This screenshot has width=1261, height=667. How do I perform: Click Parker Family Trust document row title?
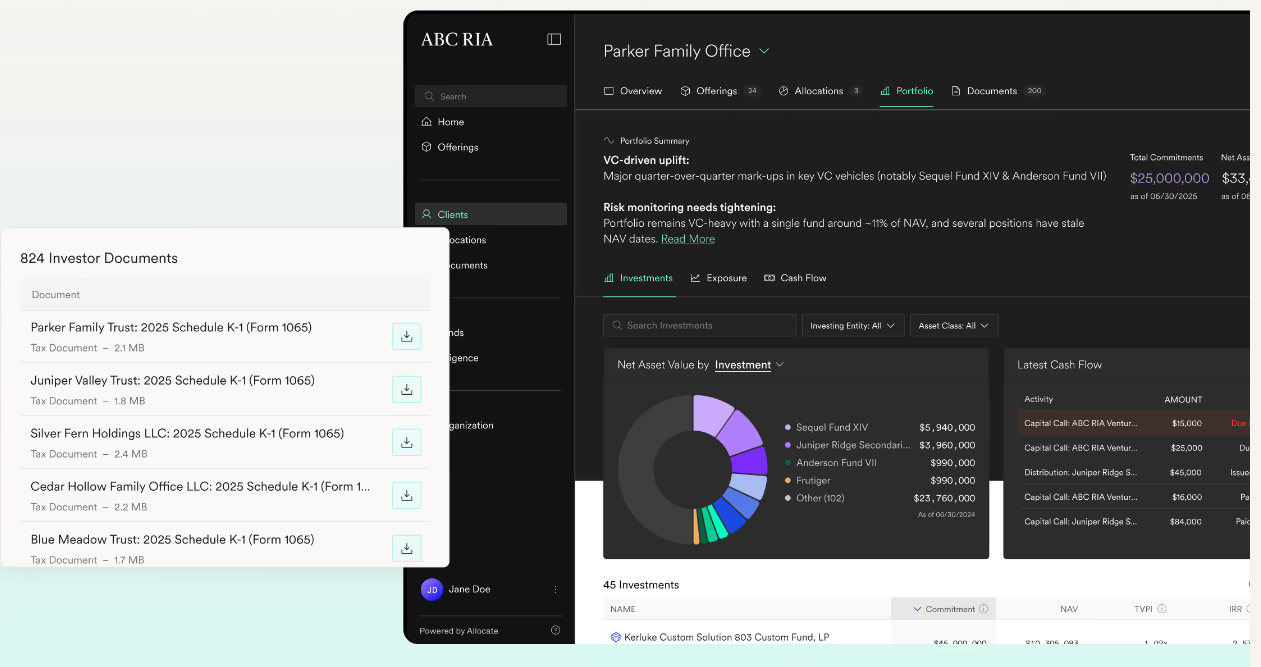pos(171,327)
